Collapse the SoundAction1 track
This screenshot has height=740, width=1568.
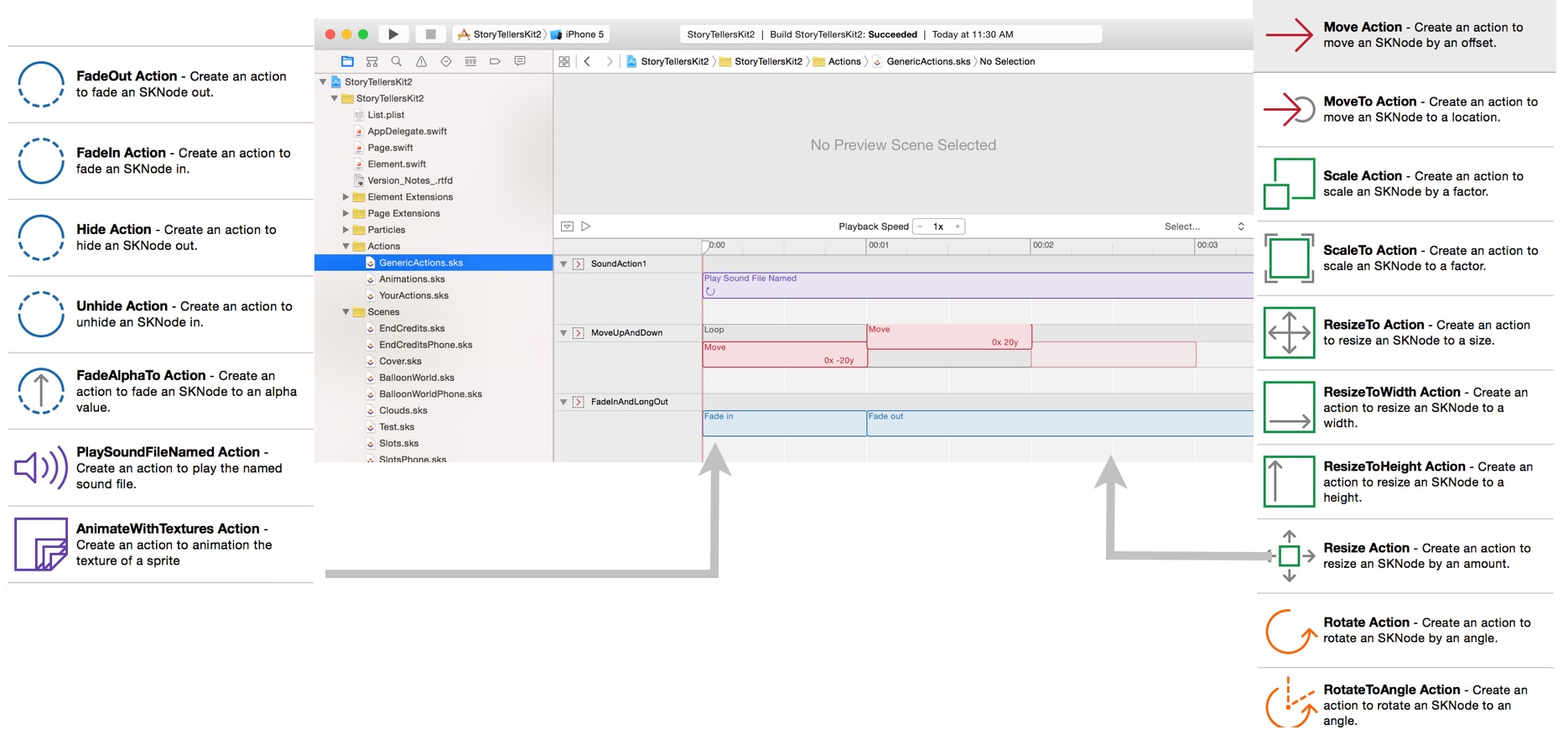(563, 264)
